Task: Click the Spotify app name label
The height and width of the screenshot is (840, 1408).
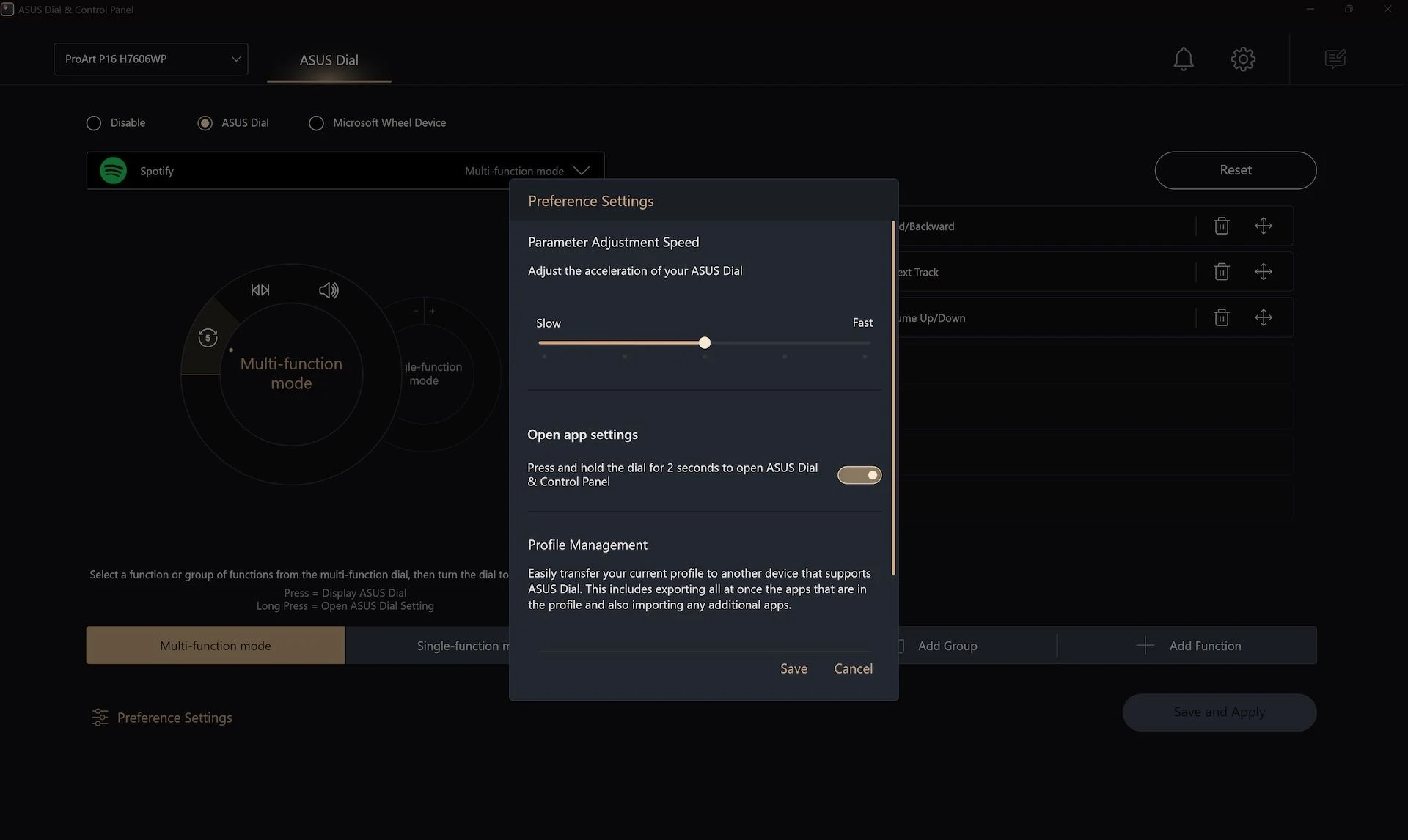Action: click(157, 171)
